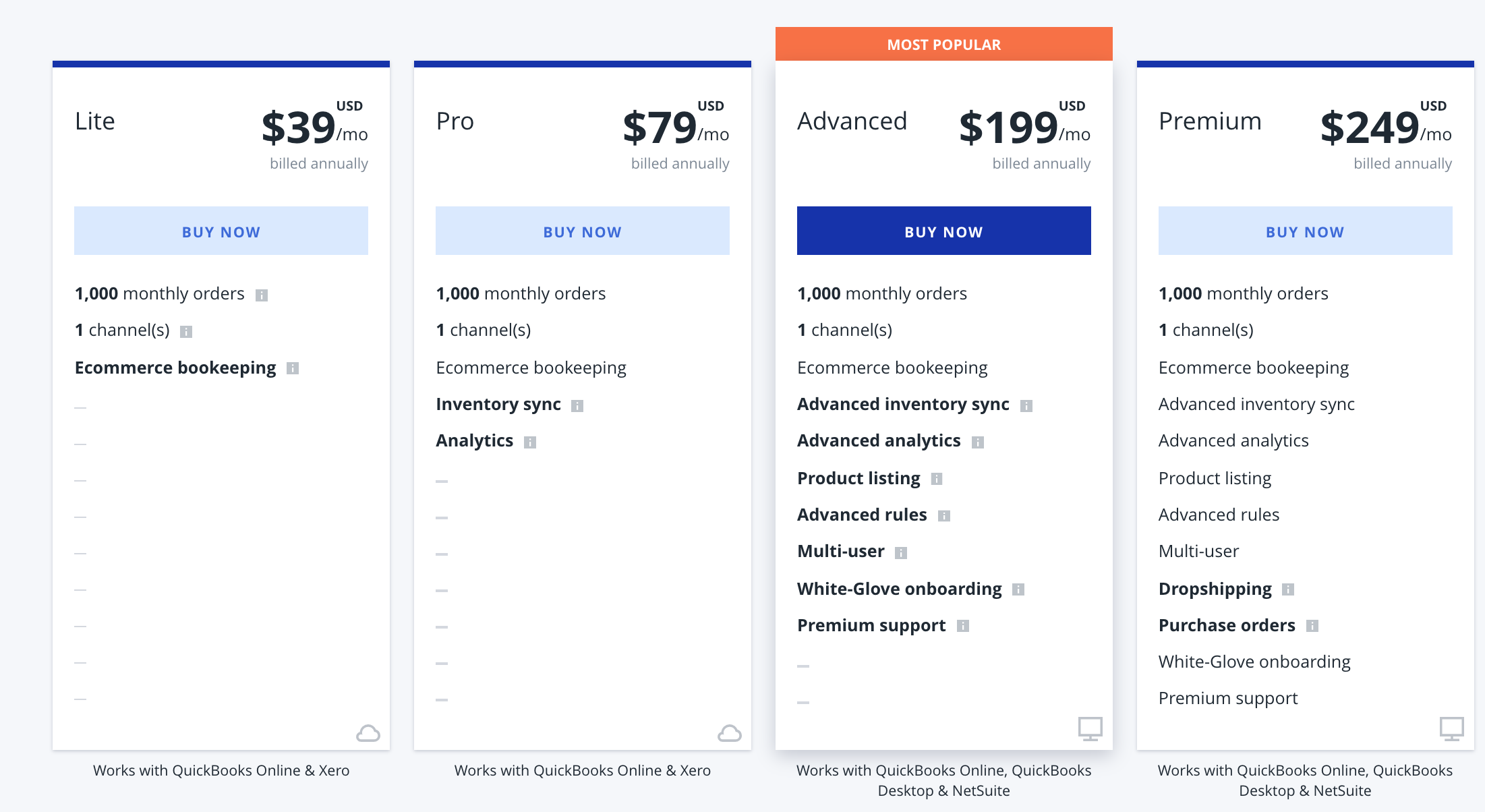Click info icon next to Lite monthly orders

pyautogui.click(x=262, y=295)
